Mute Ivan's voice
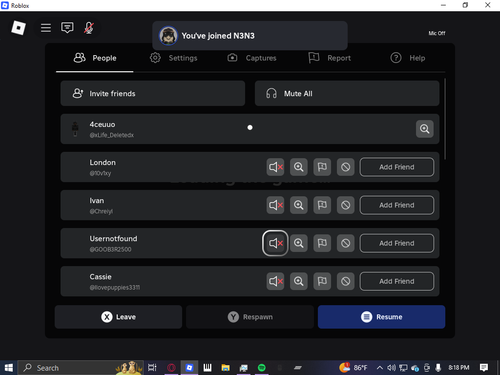This screenshot has height=375, width=500. click(x=275, y=205)
